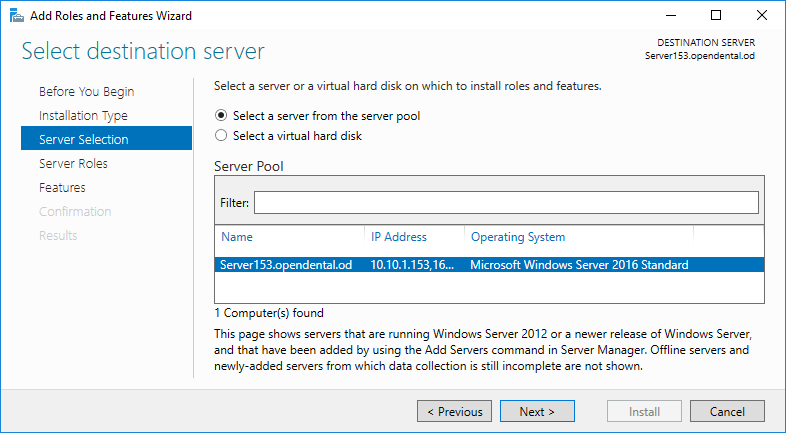Sort servers by the Name column
The image size is (786, 434).
[290, 237]
